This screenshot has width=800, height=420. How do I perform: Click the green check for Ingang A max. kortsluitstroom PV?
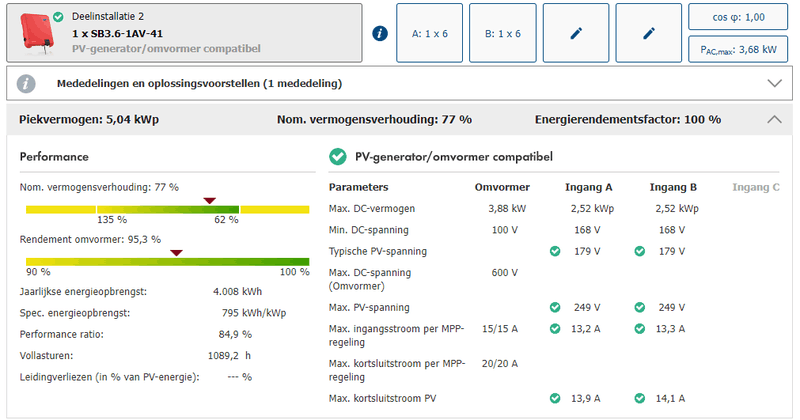pos(555,399)
